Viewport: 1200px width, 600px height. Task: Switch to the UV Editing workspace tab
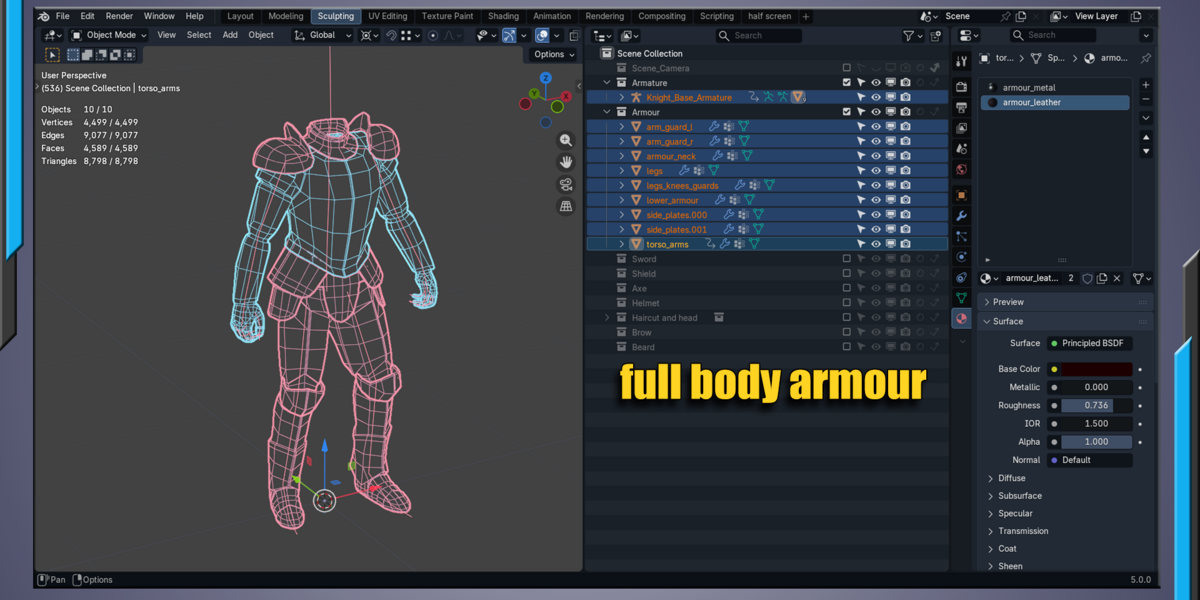(387, 16)
